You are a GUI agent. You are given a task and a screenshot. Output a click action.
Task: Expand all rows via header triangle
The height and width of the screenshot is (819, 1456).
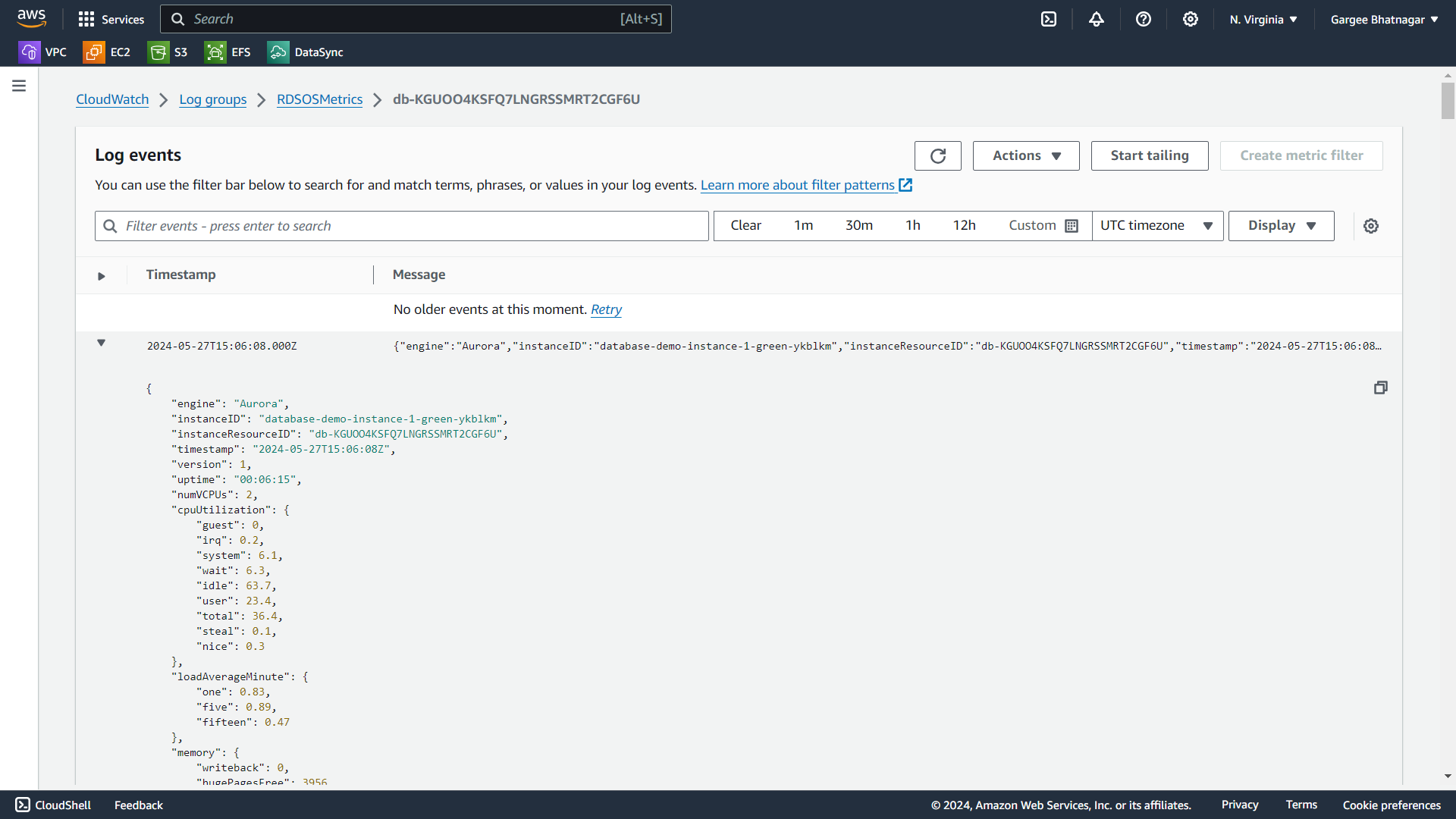pyautogui.click(x=101, y=276)
